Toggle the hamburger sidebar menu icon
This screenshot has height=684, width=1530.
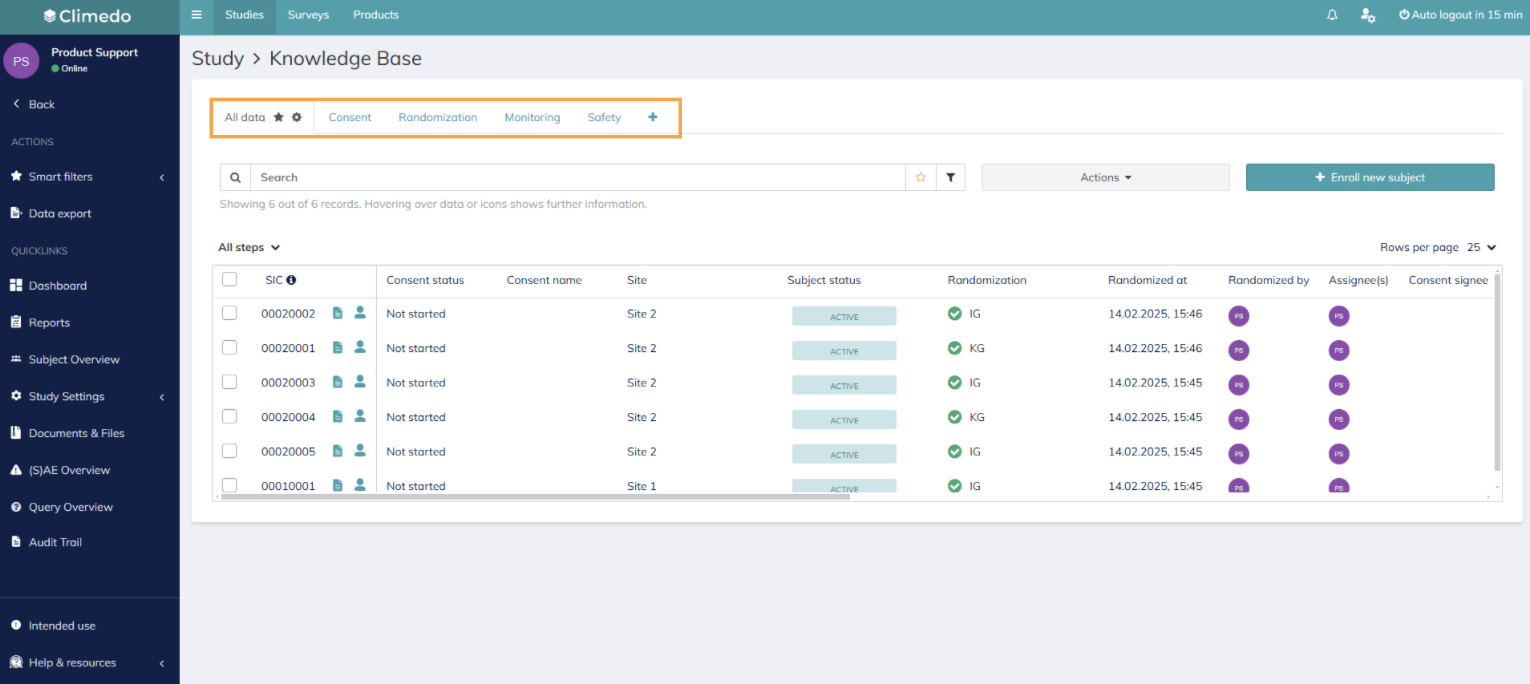click(196, 15)
